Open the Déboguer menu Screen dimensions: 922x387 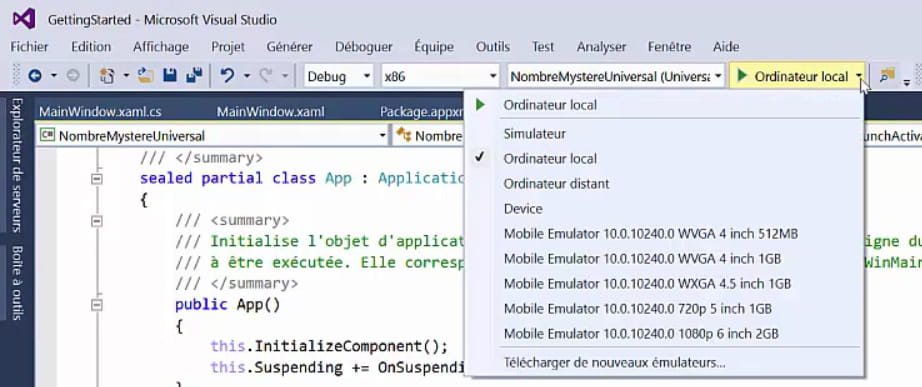click(x=363, y=47)
